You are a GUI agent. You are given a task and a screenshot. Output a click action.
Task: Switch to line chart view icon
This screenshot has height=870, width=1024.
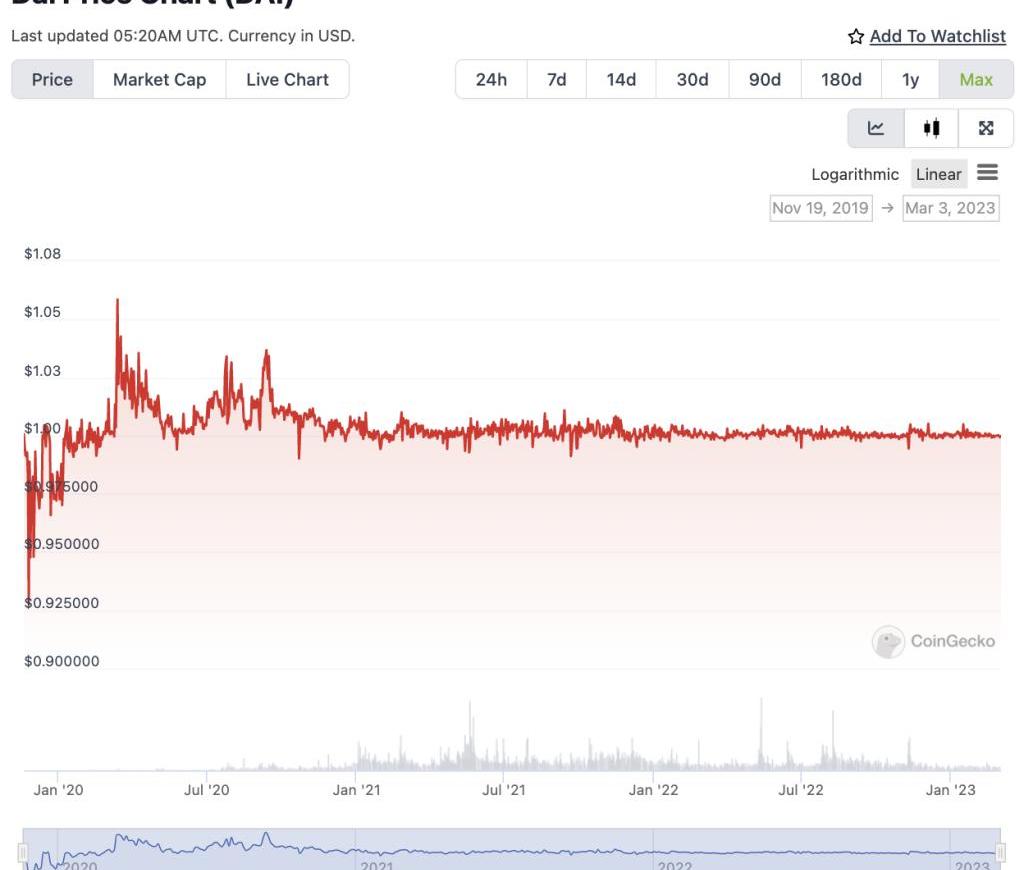[x=876, y=128]
